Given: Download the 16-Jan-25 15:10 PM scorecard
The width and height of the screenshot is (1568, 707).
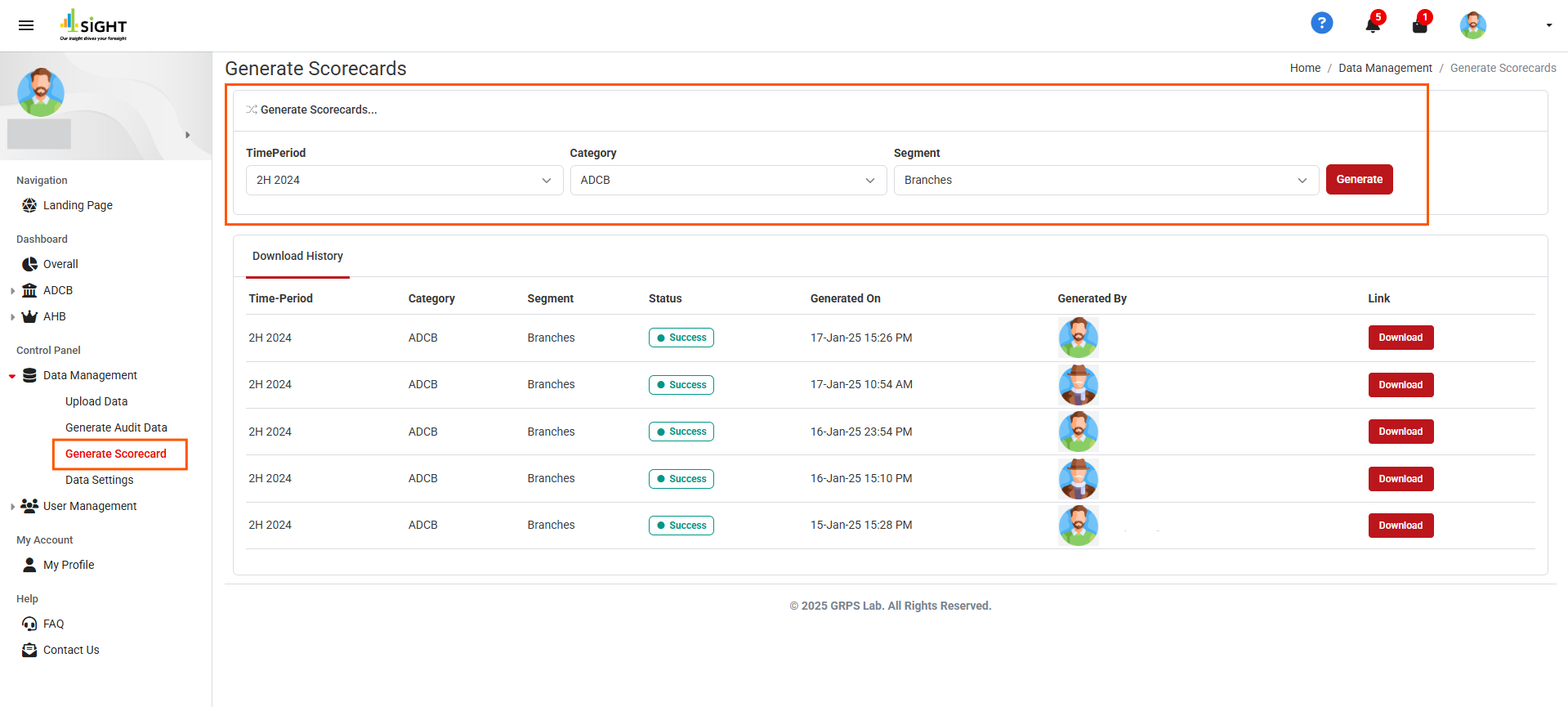Looking at the screenshot, I should click(x=1400, y=479).
